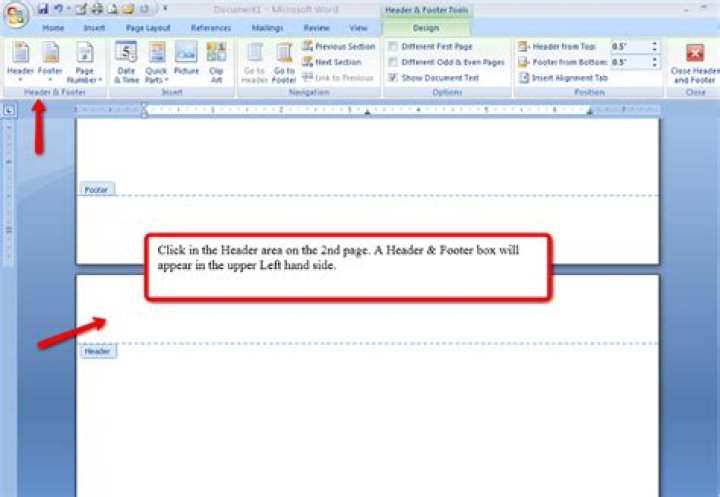Jump to Previous Section
This screenshot has height=497, width=720.
tap(338, 47)
